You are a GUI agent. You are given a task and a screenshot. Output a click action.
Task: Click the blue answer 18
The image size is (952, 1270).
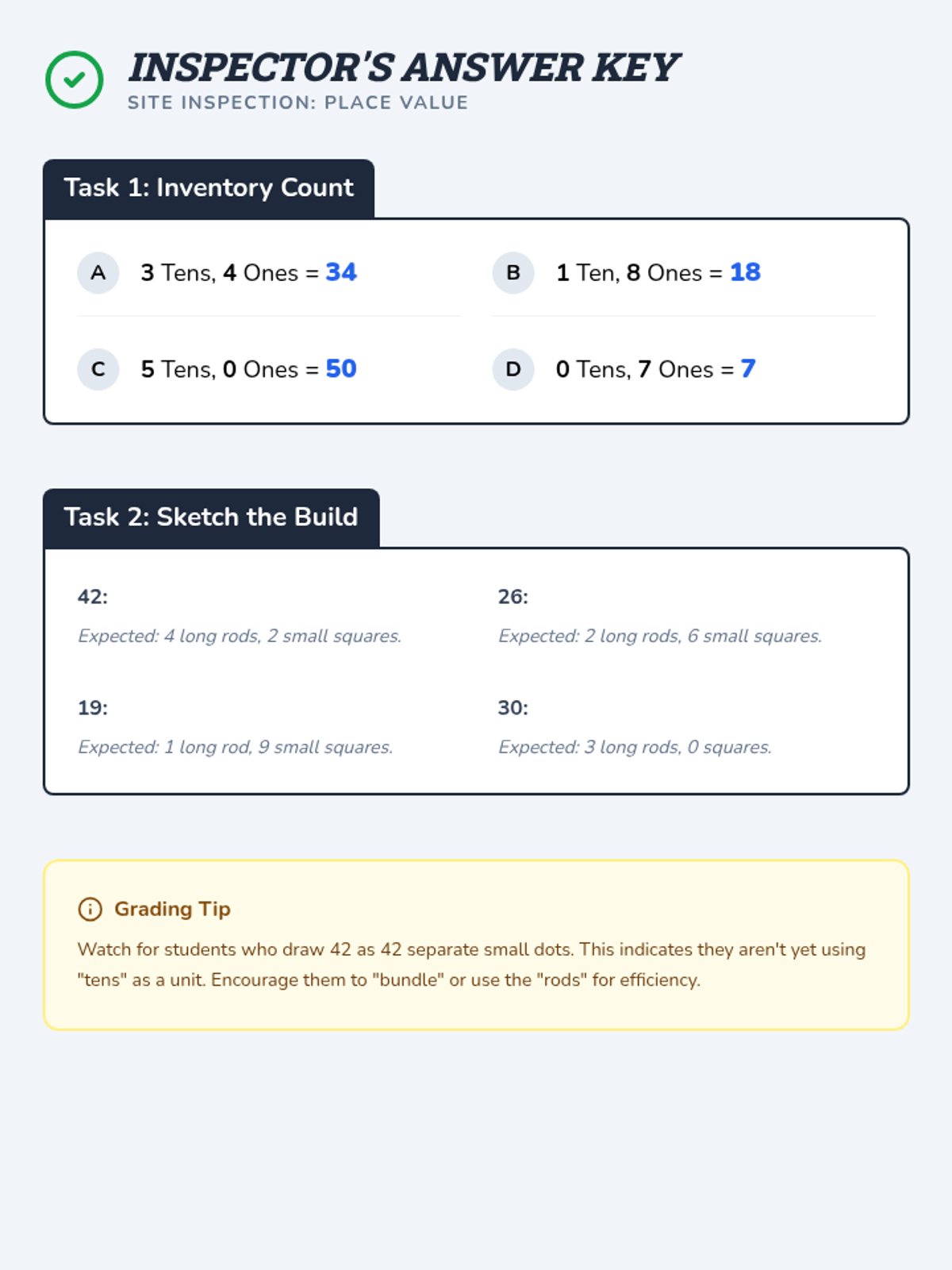tap(745, 272)
